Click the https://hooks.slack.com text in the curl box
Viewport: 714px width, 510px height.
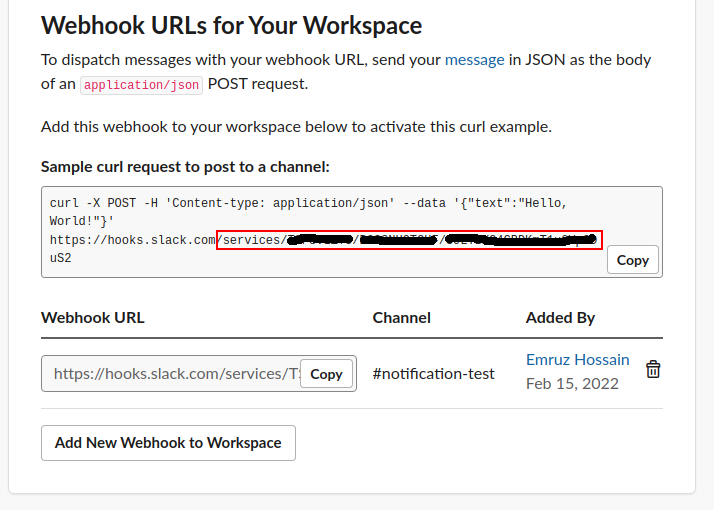coord(132,241)
